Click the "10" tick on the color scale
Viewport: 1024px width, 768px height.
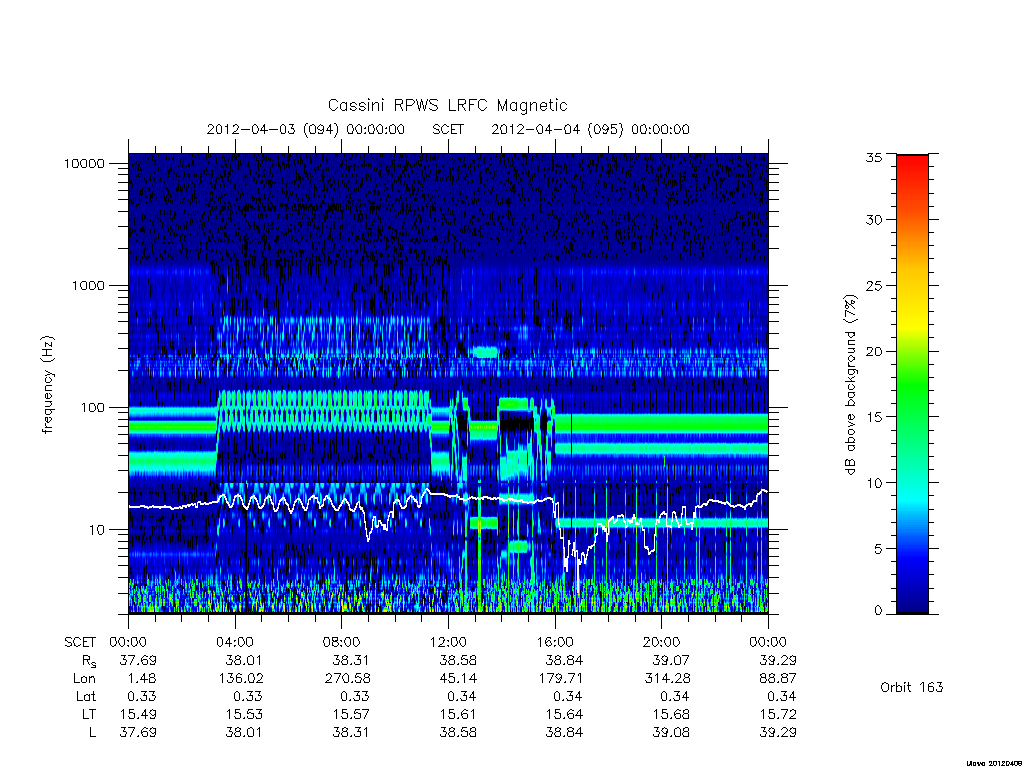(x=873, y=483)
